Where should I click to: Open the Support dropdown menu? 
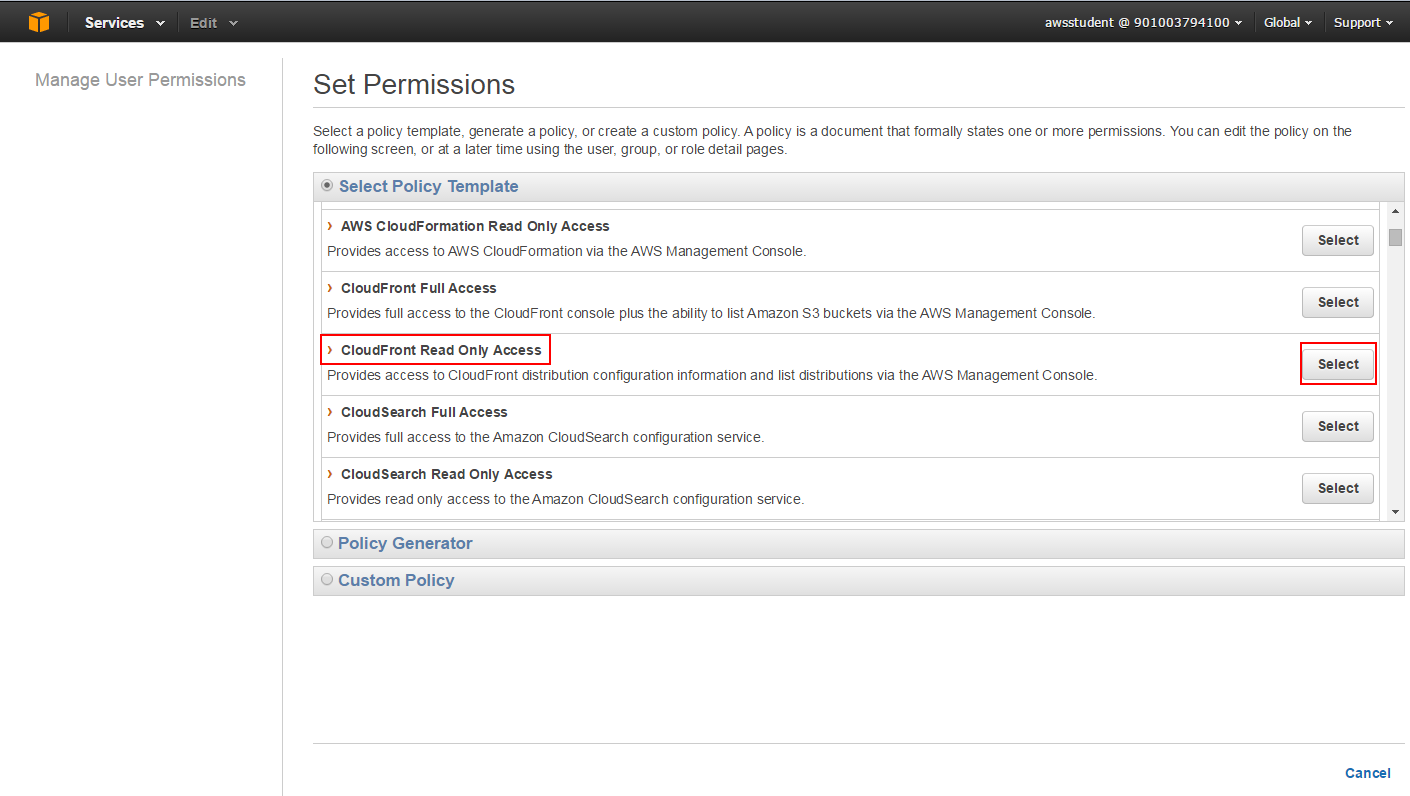tap(1363, 22)
